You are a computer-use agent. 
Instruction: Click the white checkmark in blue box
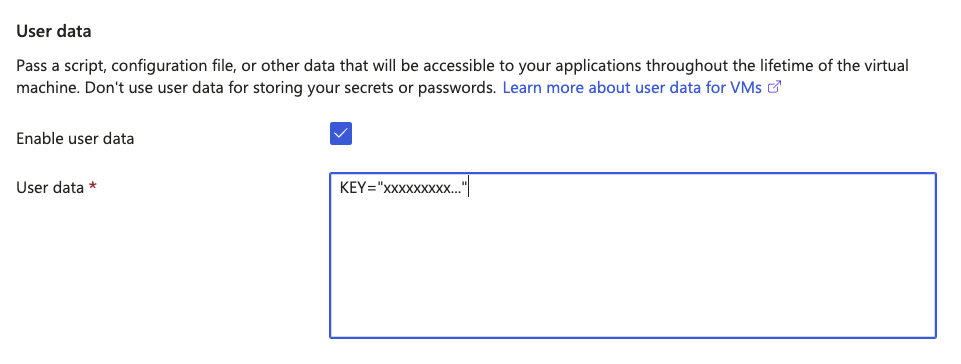341,134
